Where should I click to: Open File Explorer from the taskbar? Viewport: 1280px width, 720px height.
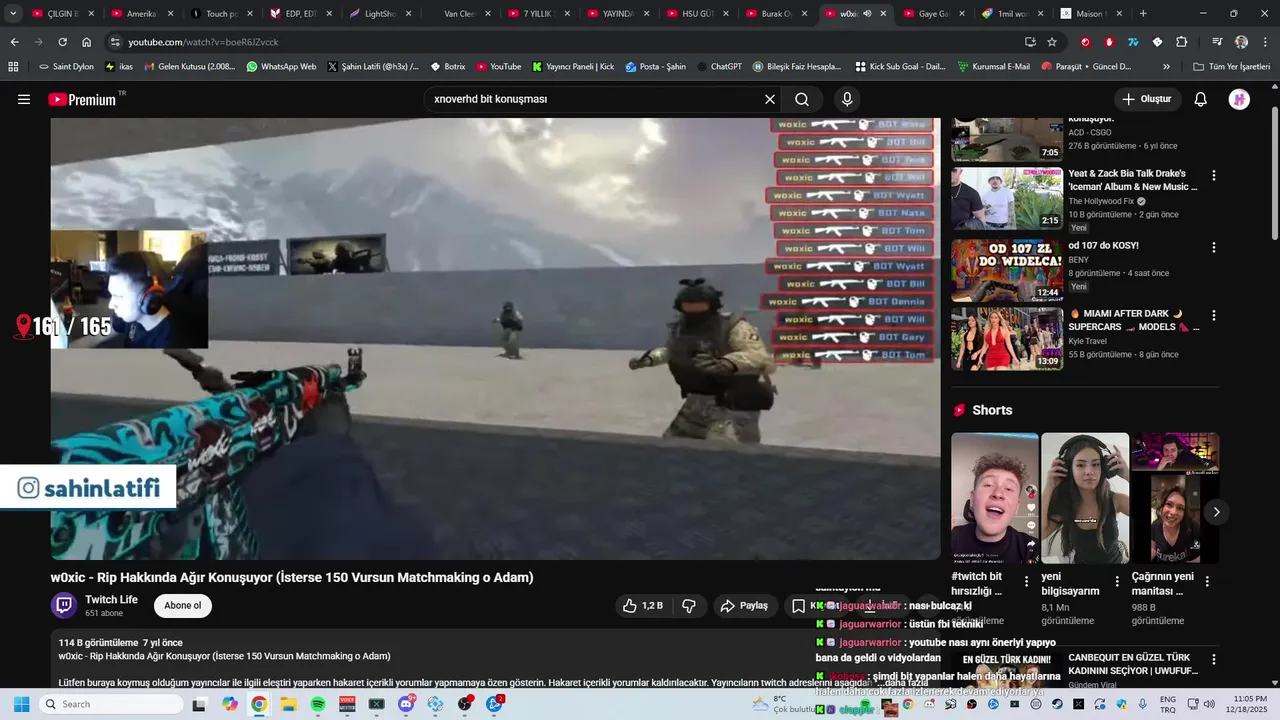[x=288, y=704]
